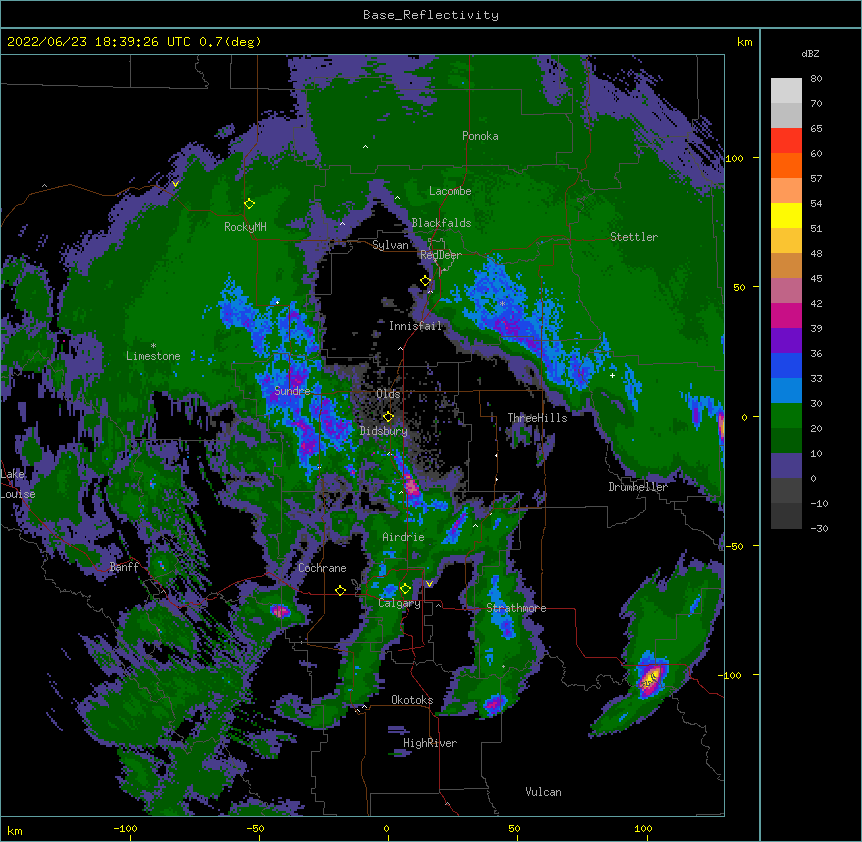This screenshot has width=862, height=842.
Task: Click the km unit label beside the timestamp row
Action: tap(744, 42)
